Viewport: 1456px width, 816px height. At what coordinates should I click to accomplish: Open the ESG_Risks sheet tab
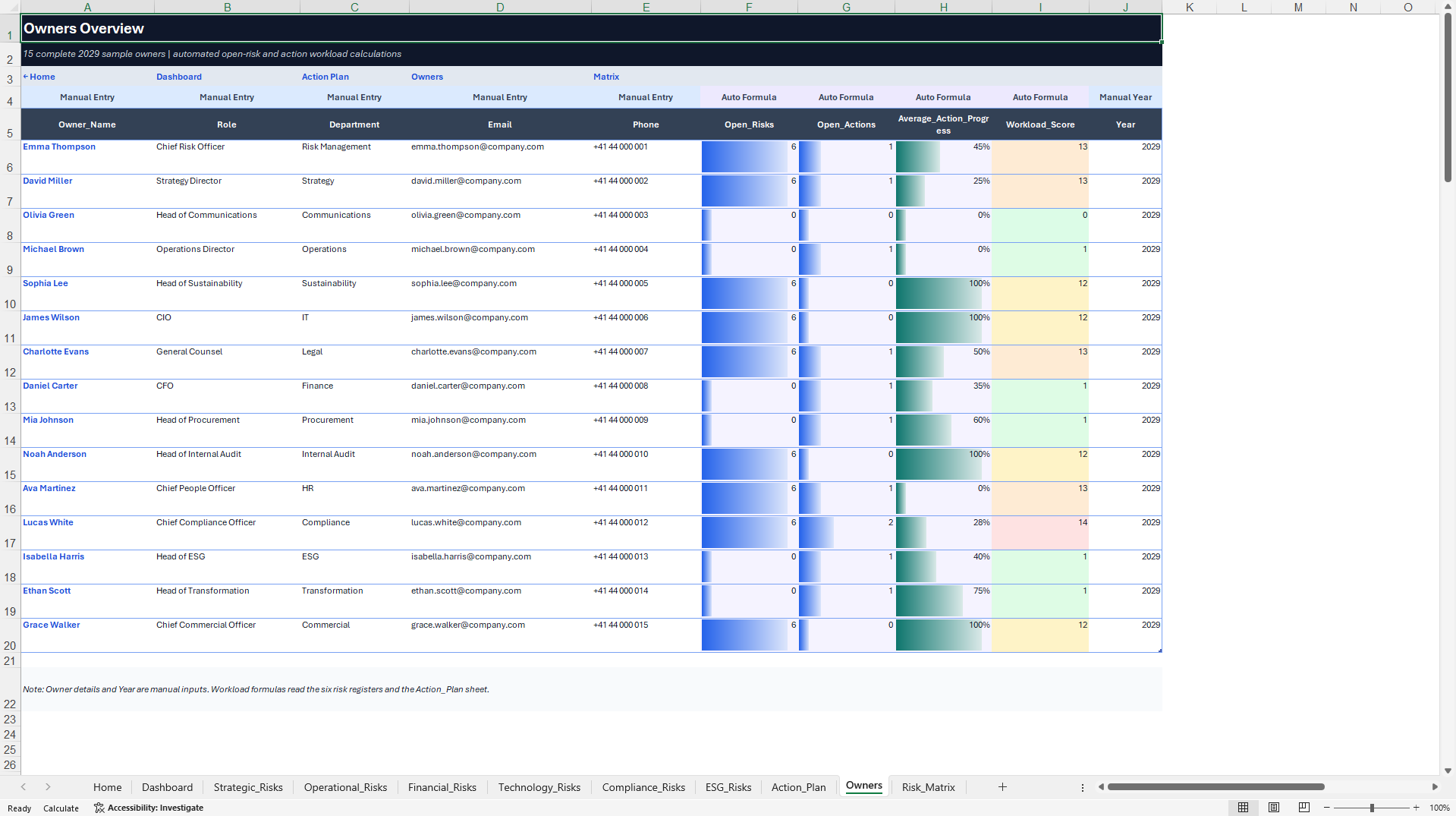pyautogui.click(x=728, y=787)
